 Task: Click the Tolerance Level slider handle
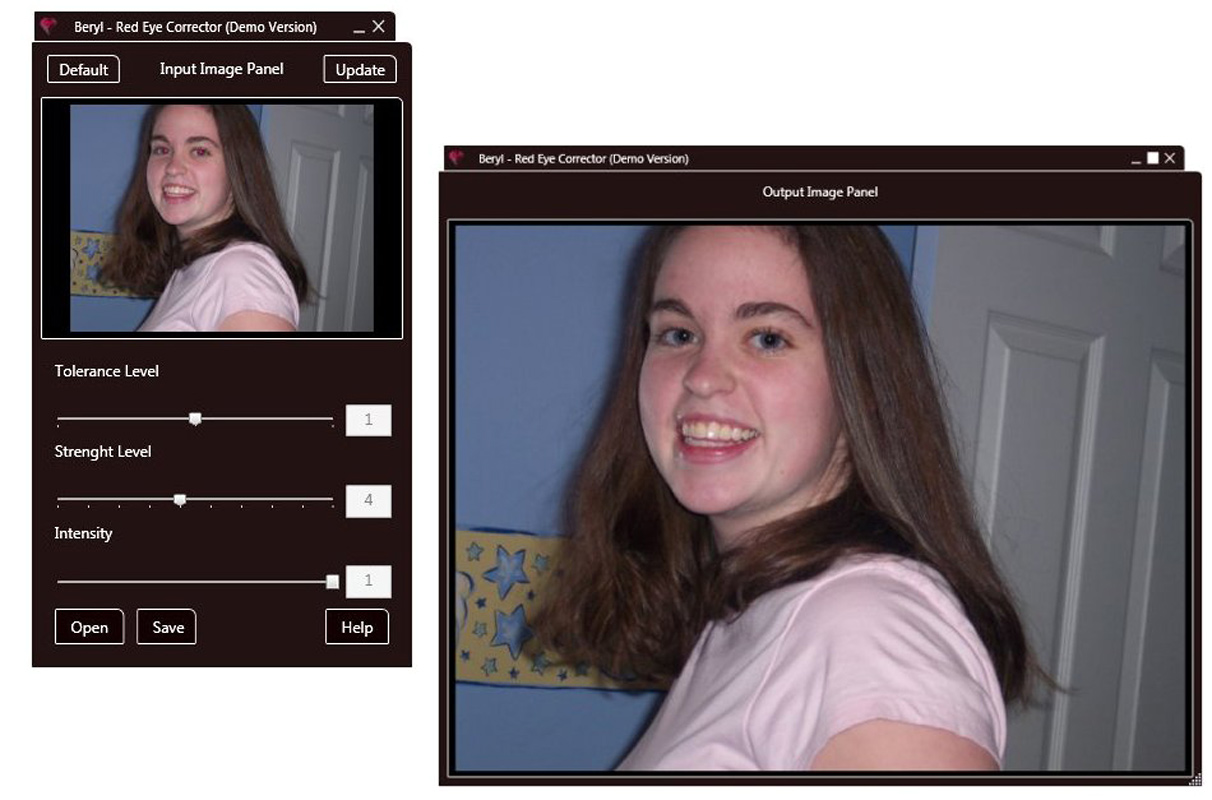[x=195, y=419]
